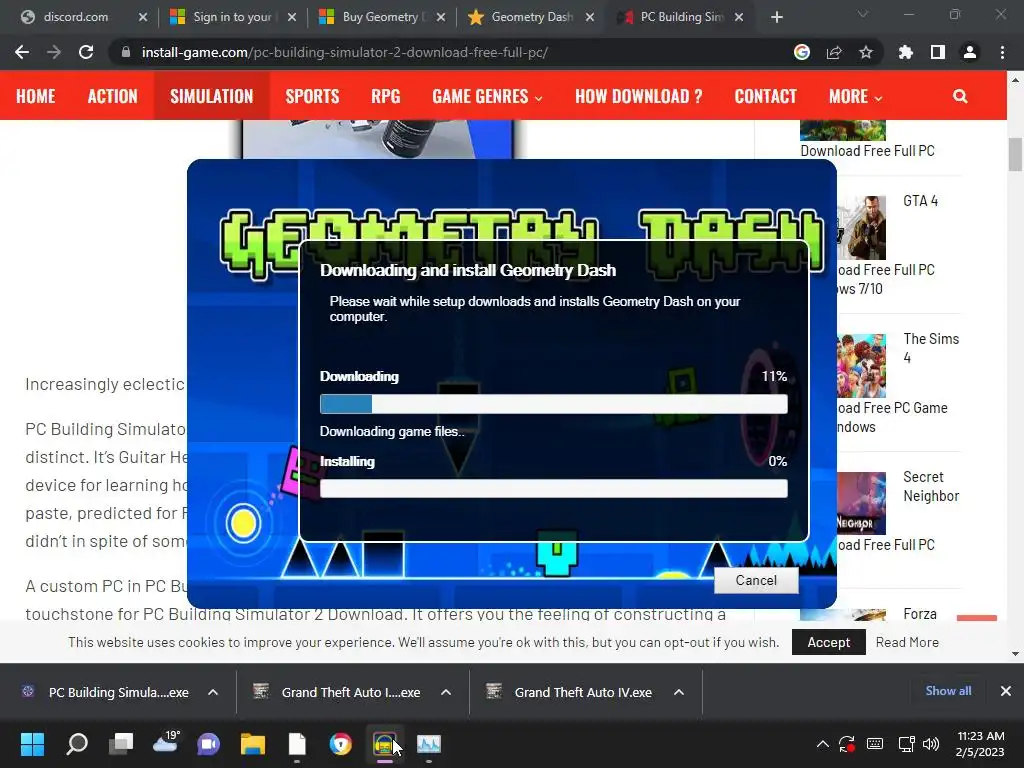Open the GTA 4 sidebar link
The width and height of the screenshot is (1024, 768).
pos(920,201)
